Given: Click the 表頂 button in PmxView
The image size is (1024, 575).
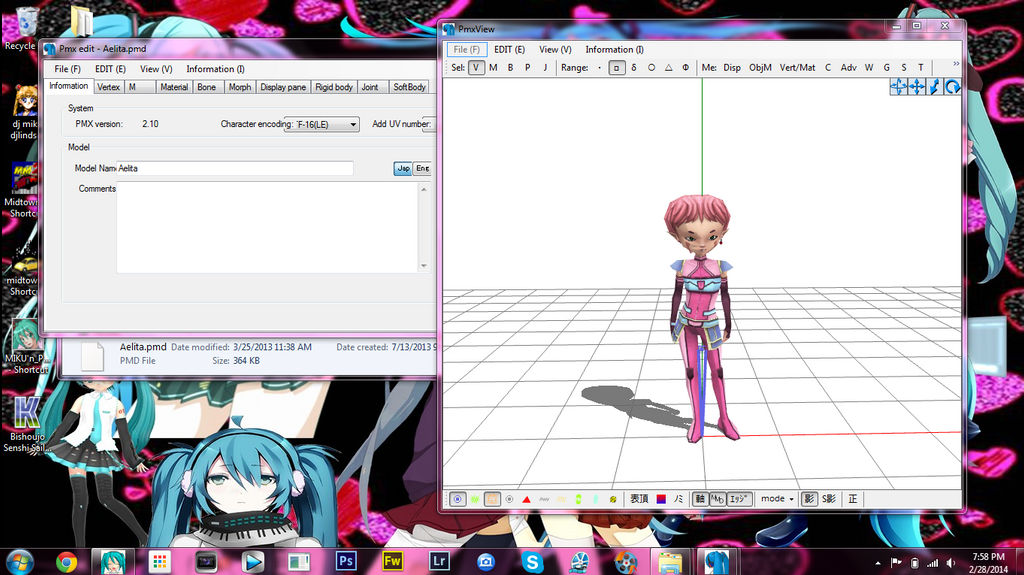Looking at the screenshot, I should (639, 499).
